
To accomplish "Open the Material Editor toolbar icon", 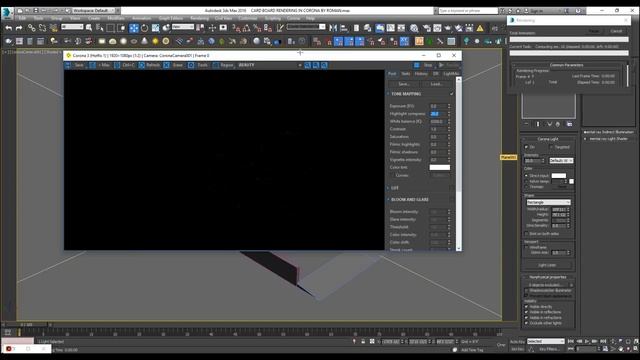I will click(x=414, y=28).
